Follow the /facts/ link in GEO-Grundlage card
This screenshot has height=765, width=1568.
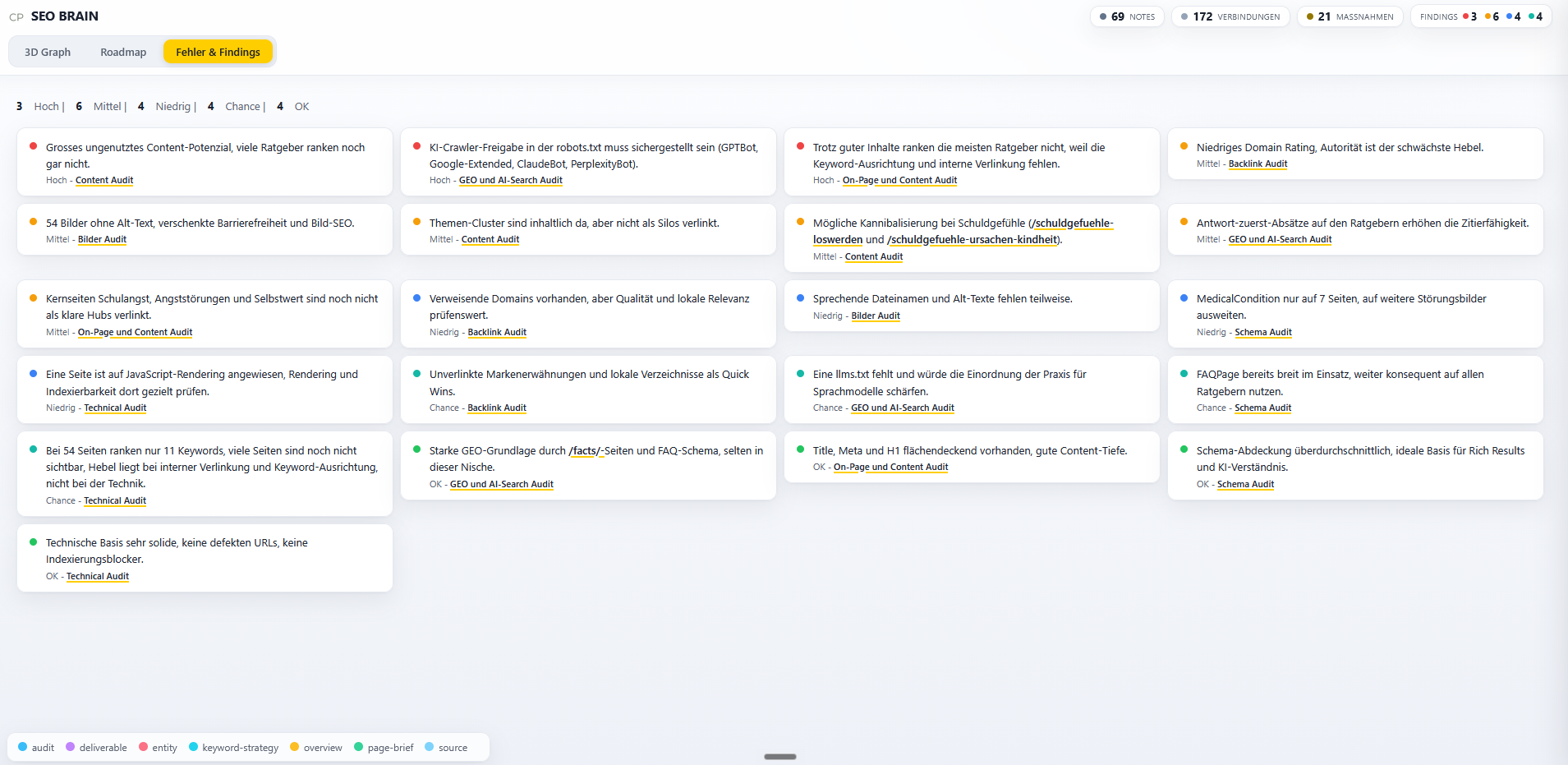586,451
